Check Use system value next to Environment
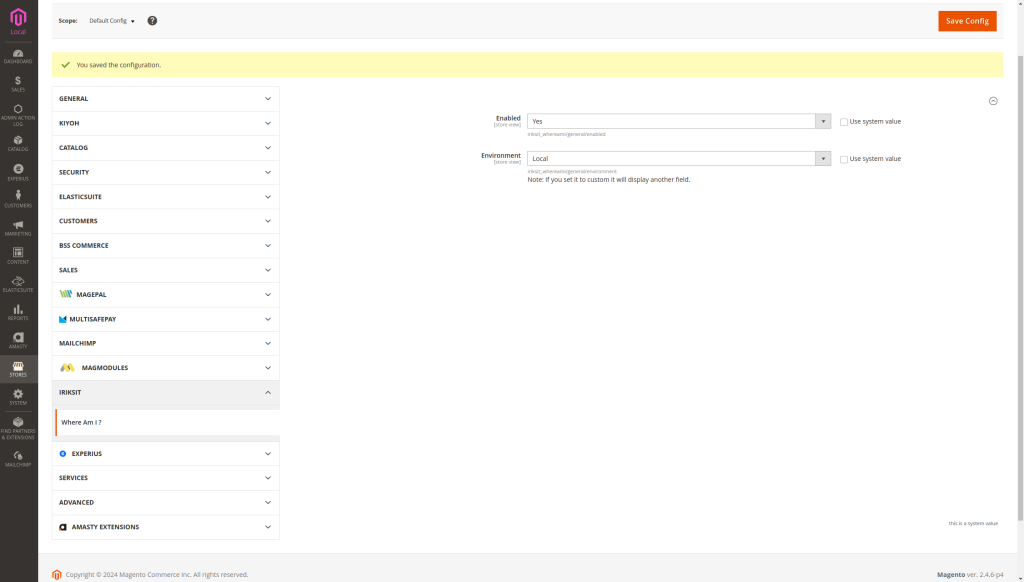 [x=843, y=158]
